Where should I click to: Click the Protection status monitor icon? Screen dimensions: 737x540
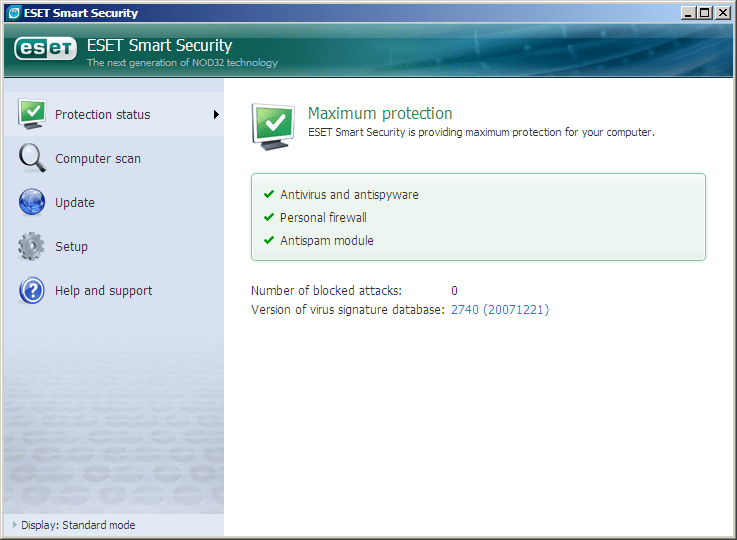tap(32, 115)
